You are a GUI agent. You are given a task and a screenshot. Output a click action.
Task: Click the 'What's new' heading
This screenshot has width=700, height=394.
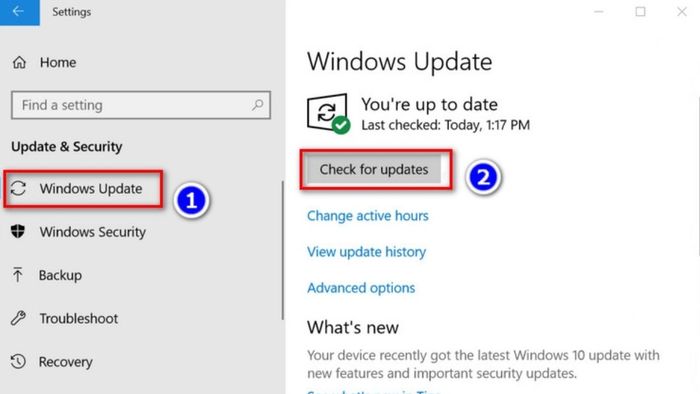point(353,328)
